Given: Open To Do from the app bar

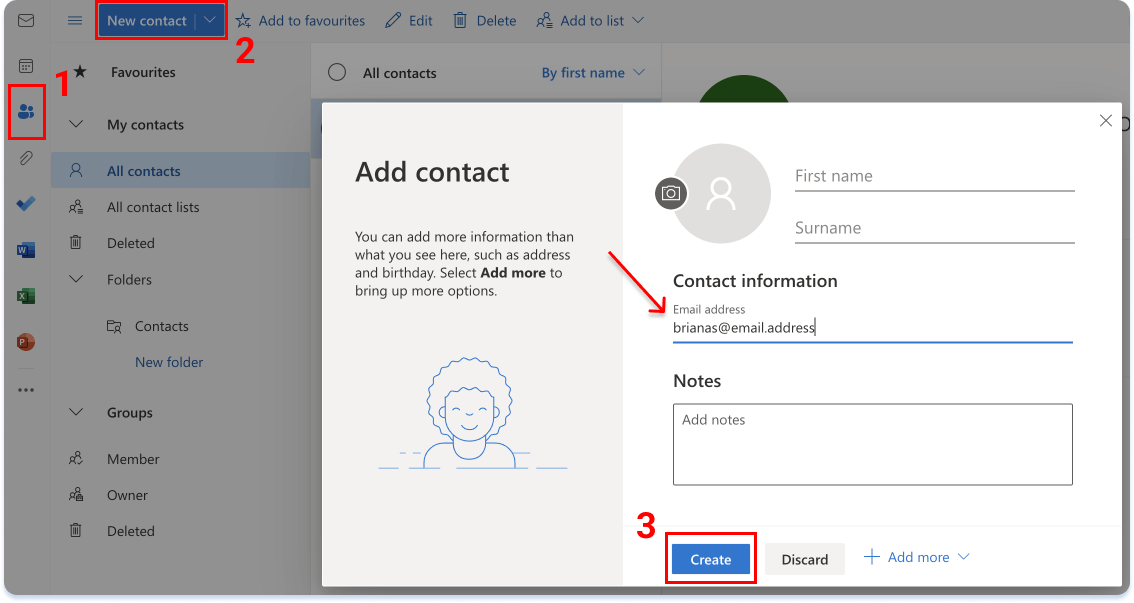Looking at the screenshot, I should (25, 203).
